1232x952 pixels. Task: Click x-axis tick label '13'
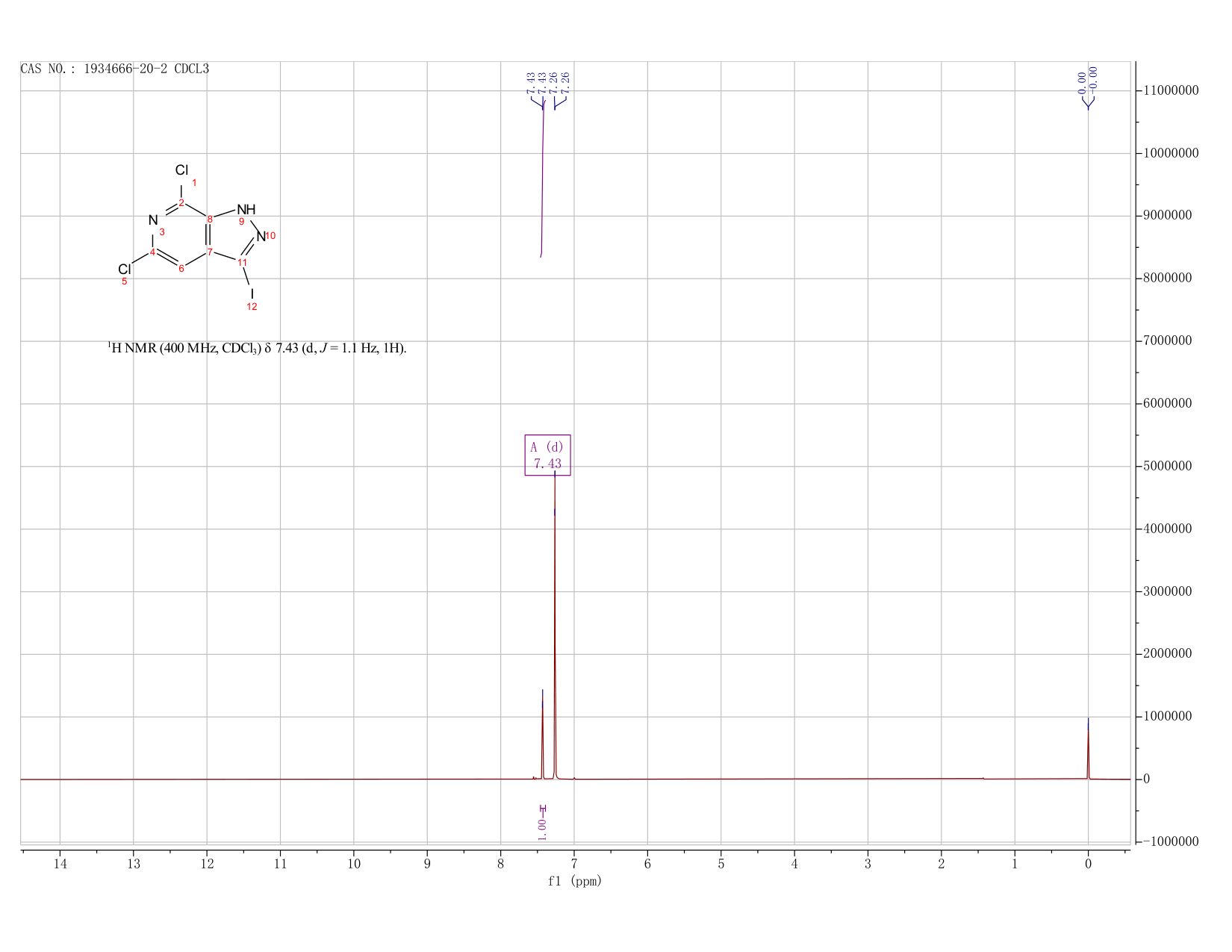134,864
